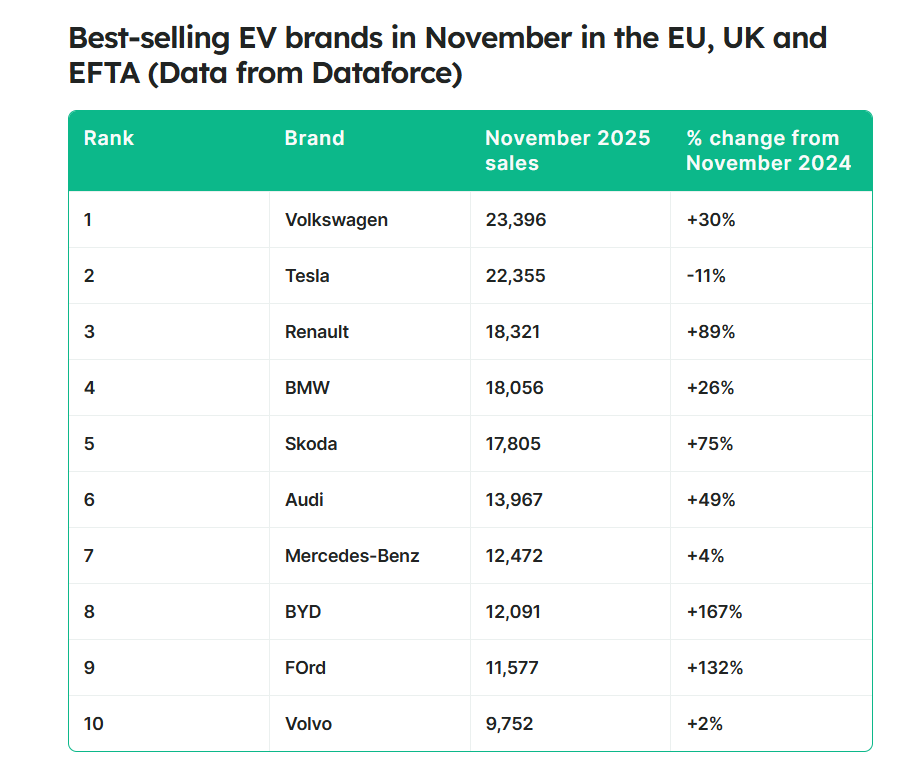
Task: Click Renault's sales figure 18,321
Action: (513, 332)
